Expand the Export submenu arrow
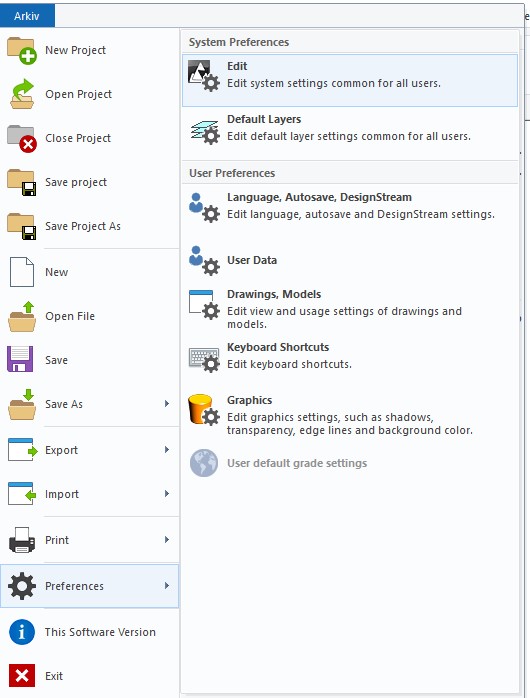The width and height of the screenshot is (530, 698). pos(167,450)
